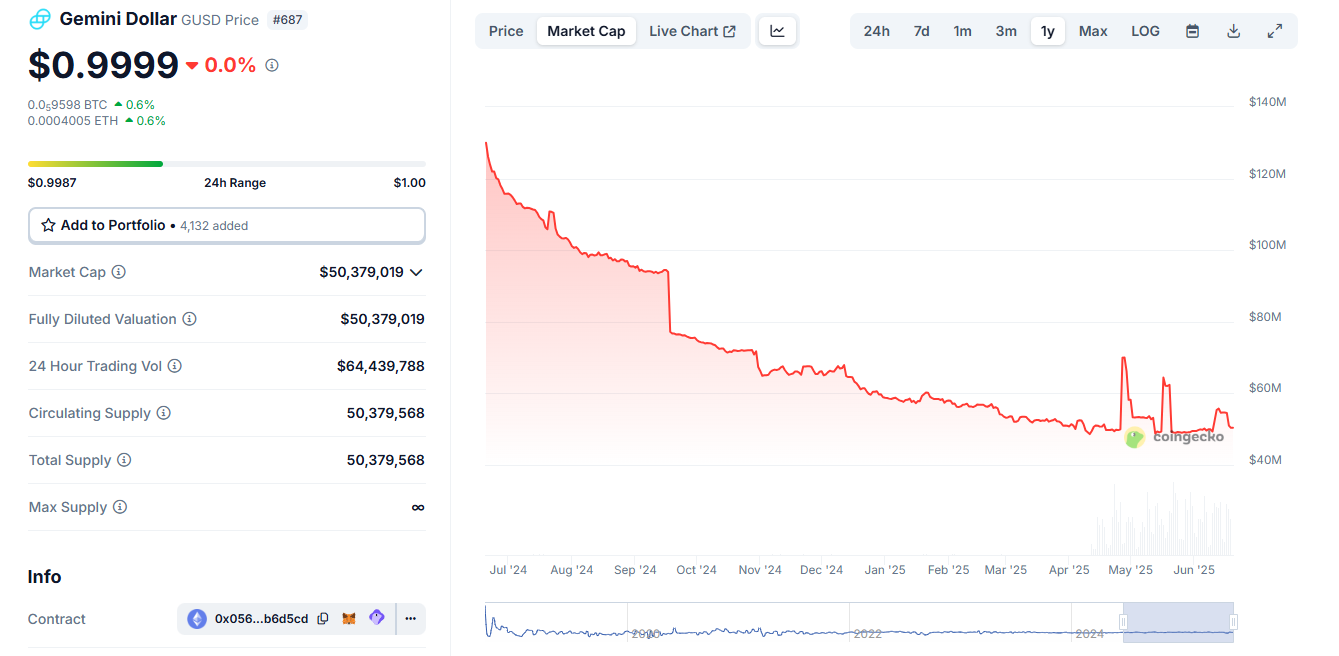Open more contract options via ellipsis icon

pos(410,618)
